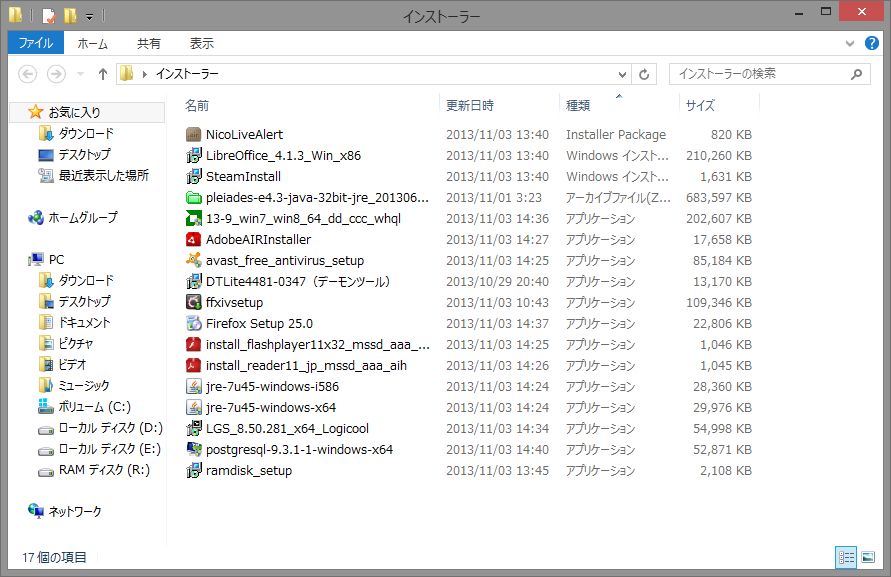Open the quick access toolbar dropdown arrow
Image resolution: width=891 pixels, height=577 pixels.
point(89,16)
